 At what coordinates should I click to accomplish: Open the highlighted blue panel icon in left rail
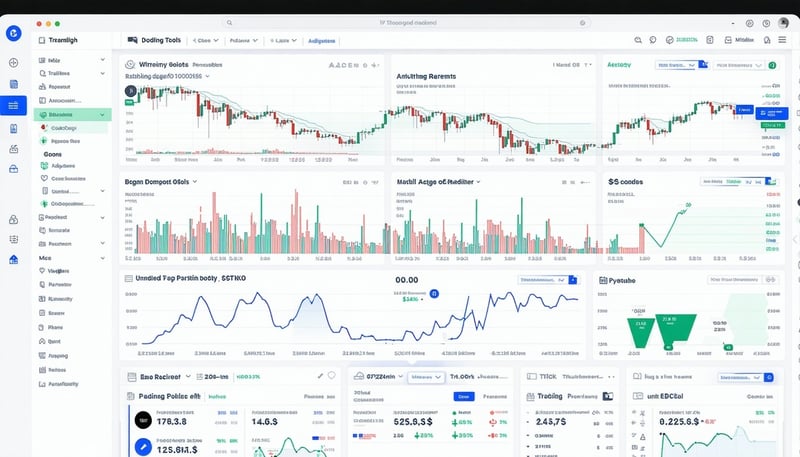[x=14, y=106]
